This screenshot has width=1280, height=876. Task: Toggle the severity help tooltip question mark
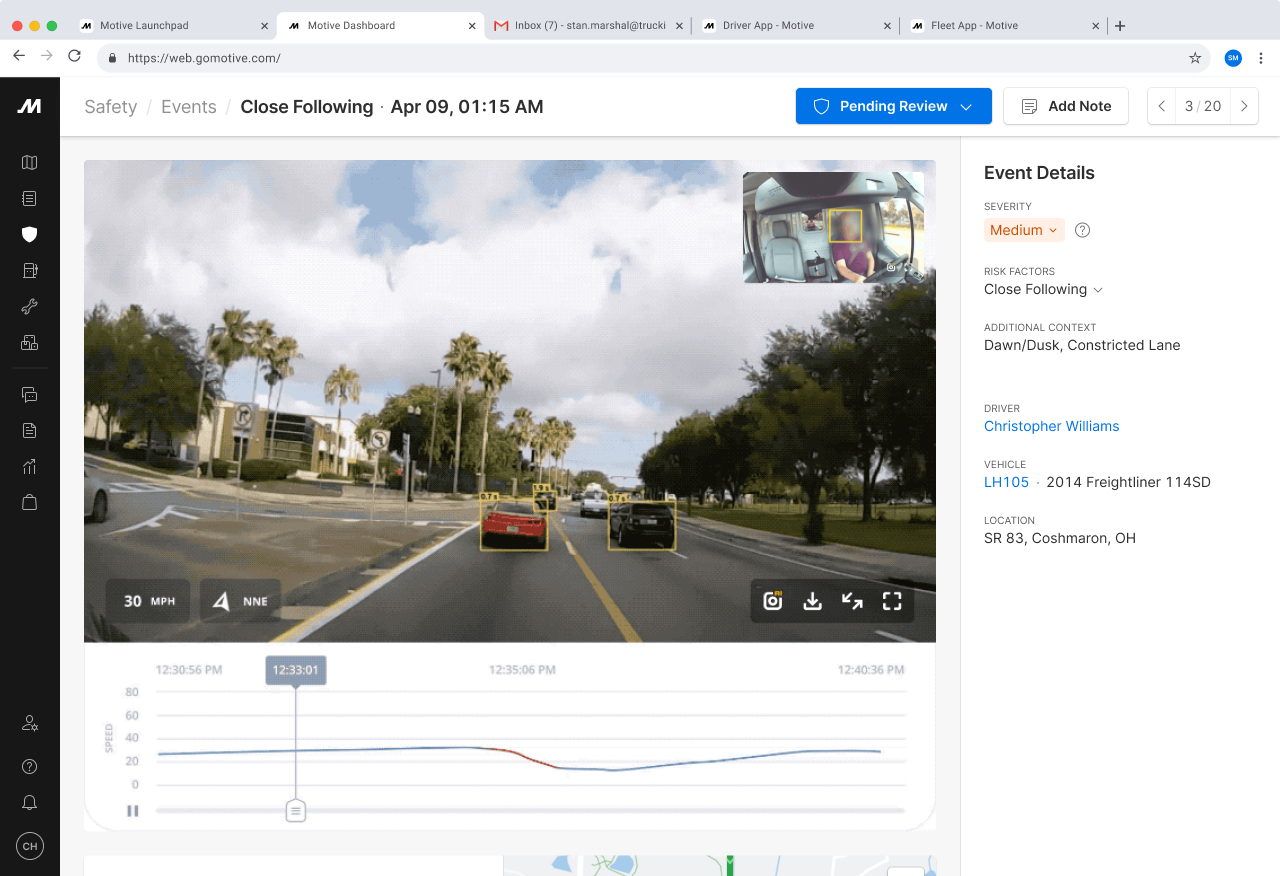[x=1082, y=230]
